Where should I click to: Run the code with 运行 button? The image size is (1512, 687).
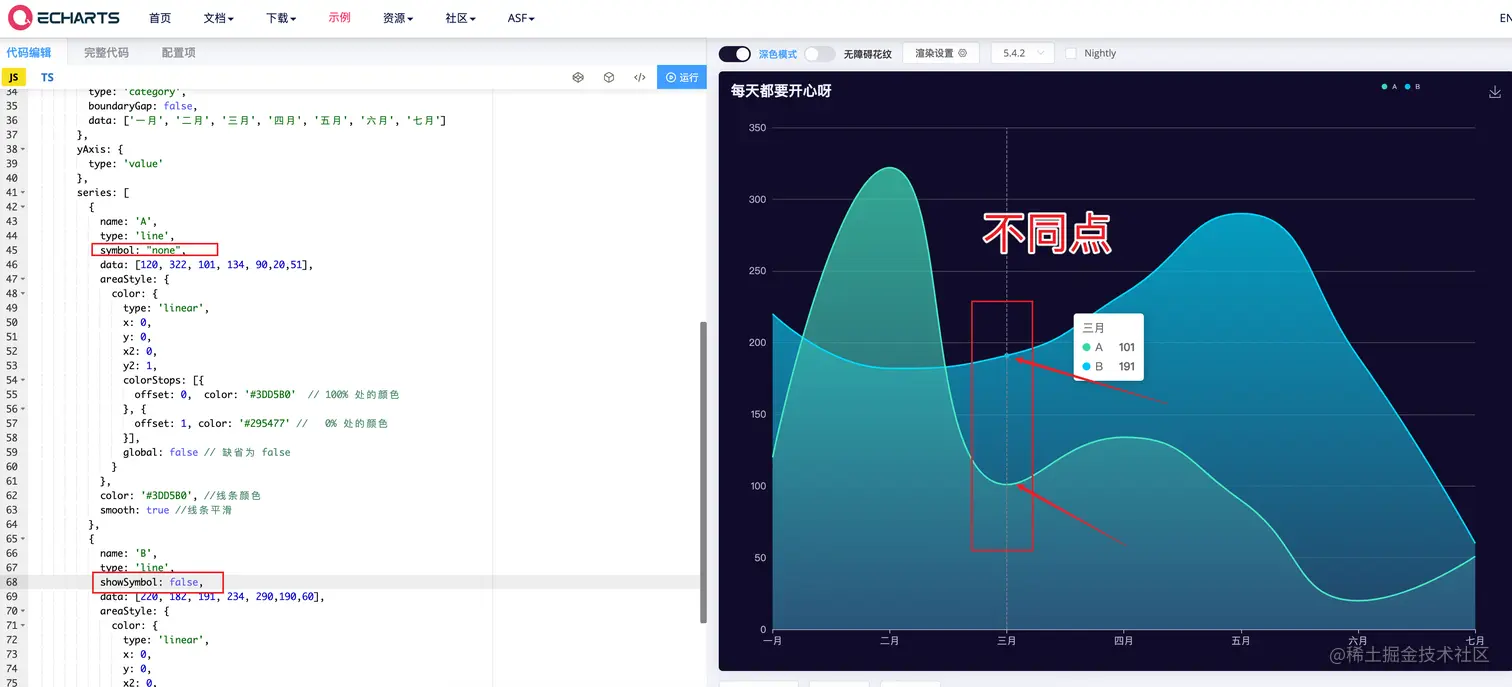pyautogui.click(x=682, y=77)
